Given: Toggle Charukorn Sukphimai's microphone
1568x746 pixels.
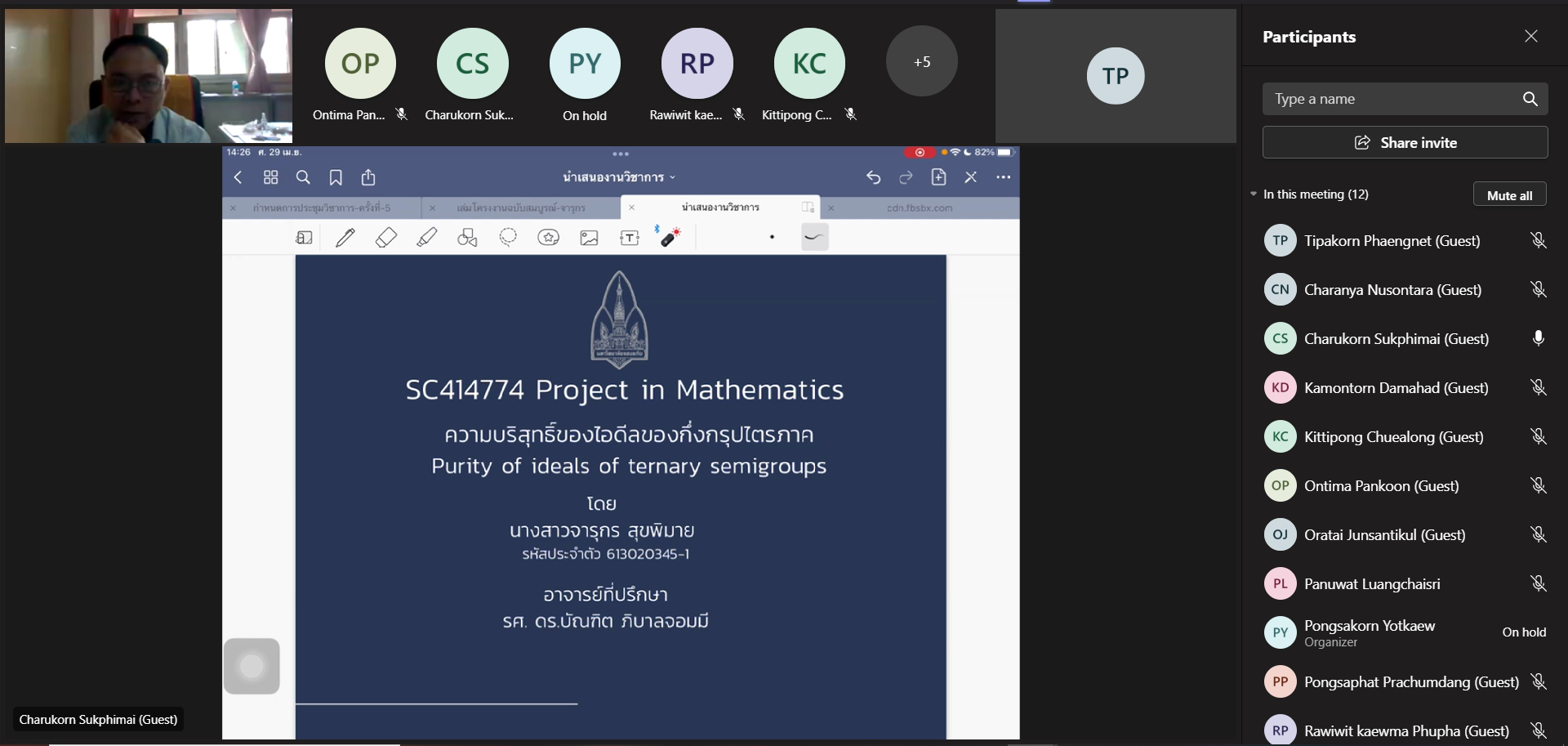Looking at the screenshot, I should [x=1538, y=339].
